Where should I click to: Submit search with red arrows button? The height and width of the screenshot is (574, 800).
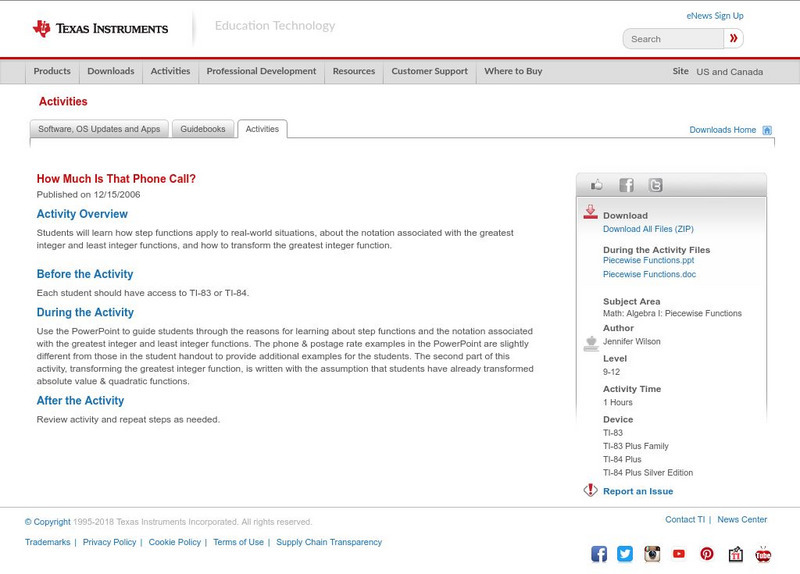(733, 38)
